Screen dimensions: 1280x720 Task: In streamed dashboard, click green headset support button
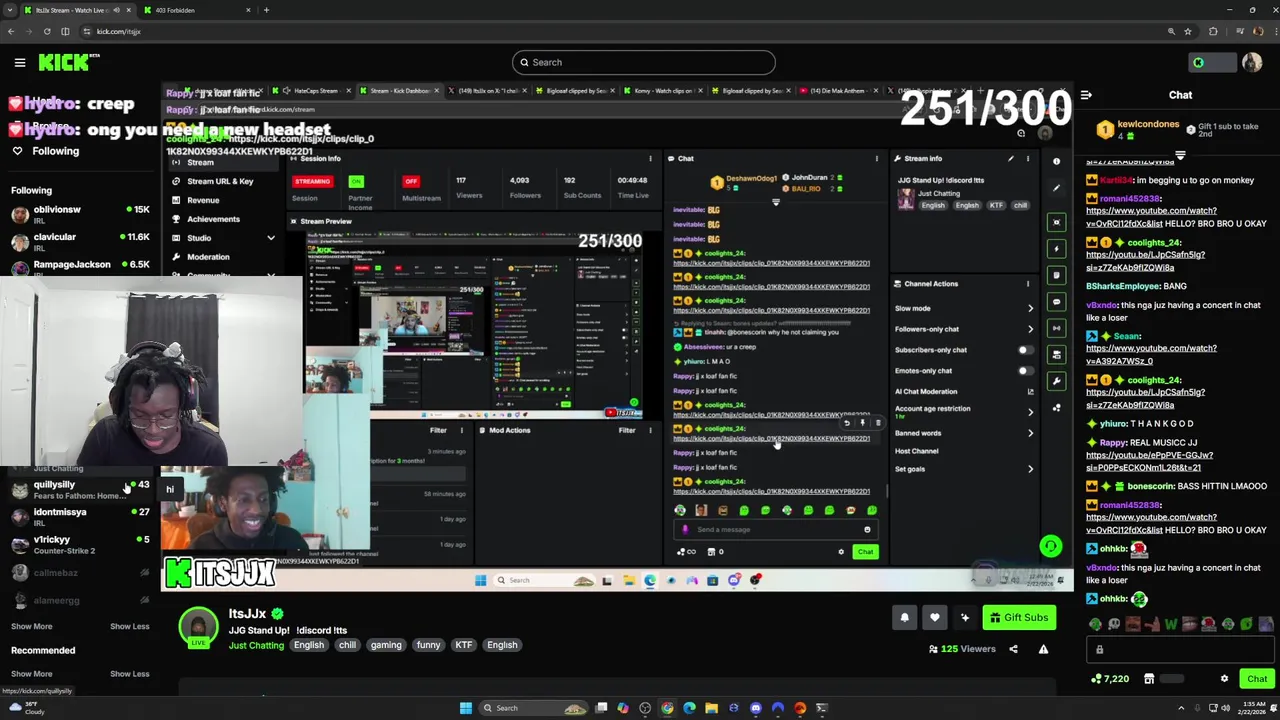coord(1050,546)
